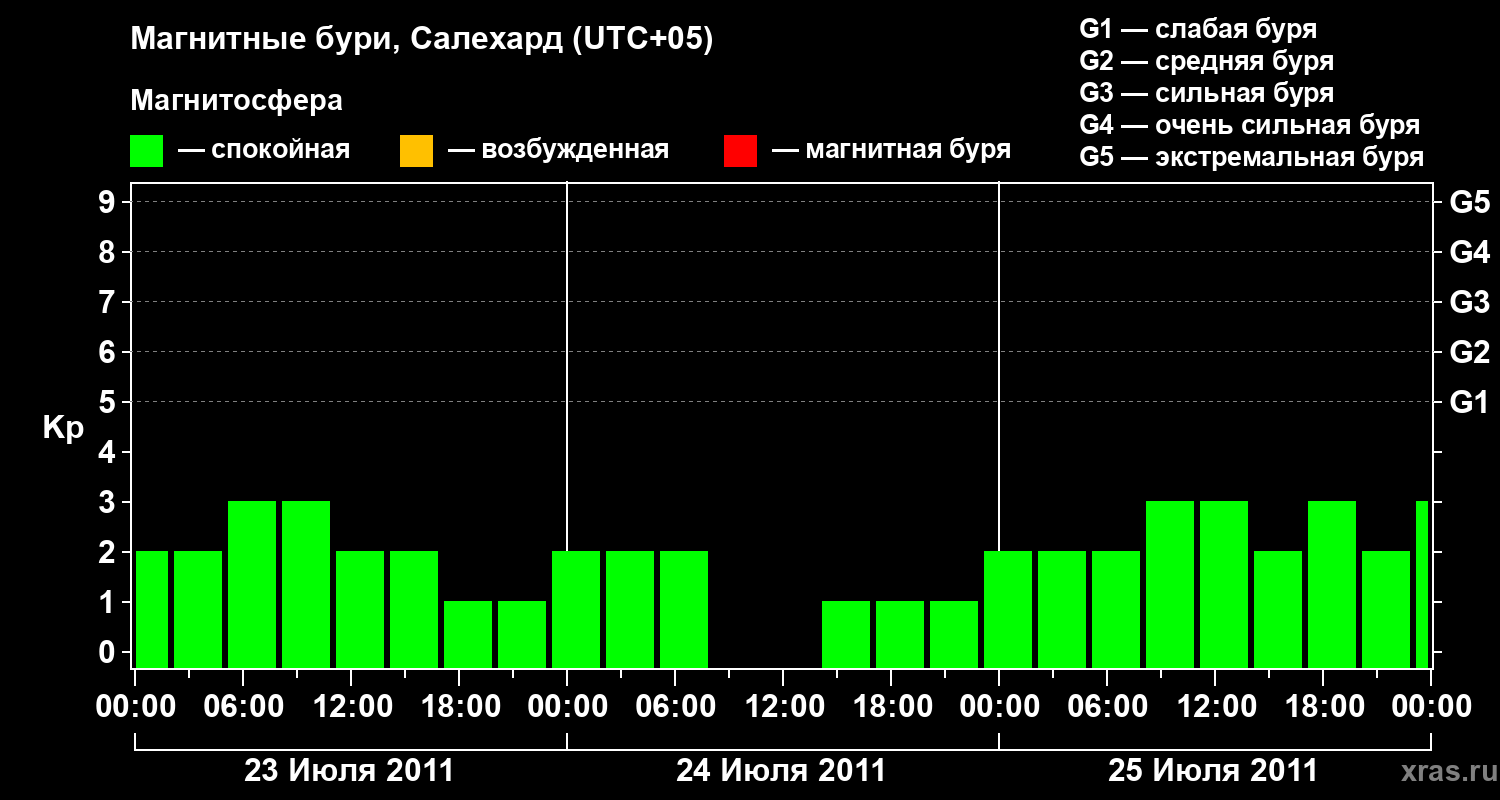The image size is (1500, 800).
Task: Click the 'Магнитосфера' heading
Action: coord(236,101)
